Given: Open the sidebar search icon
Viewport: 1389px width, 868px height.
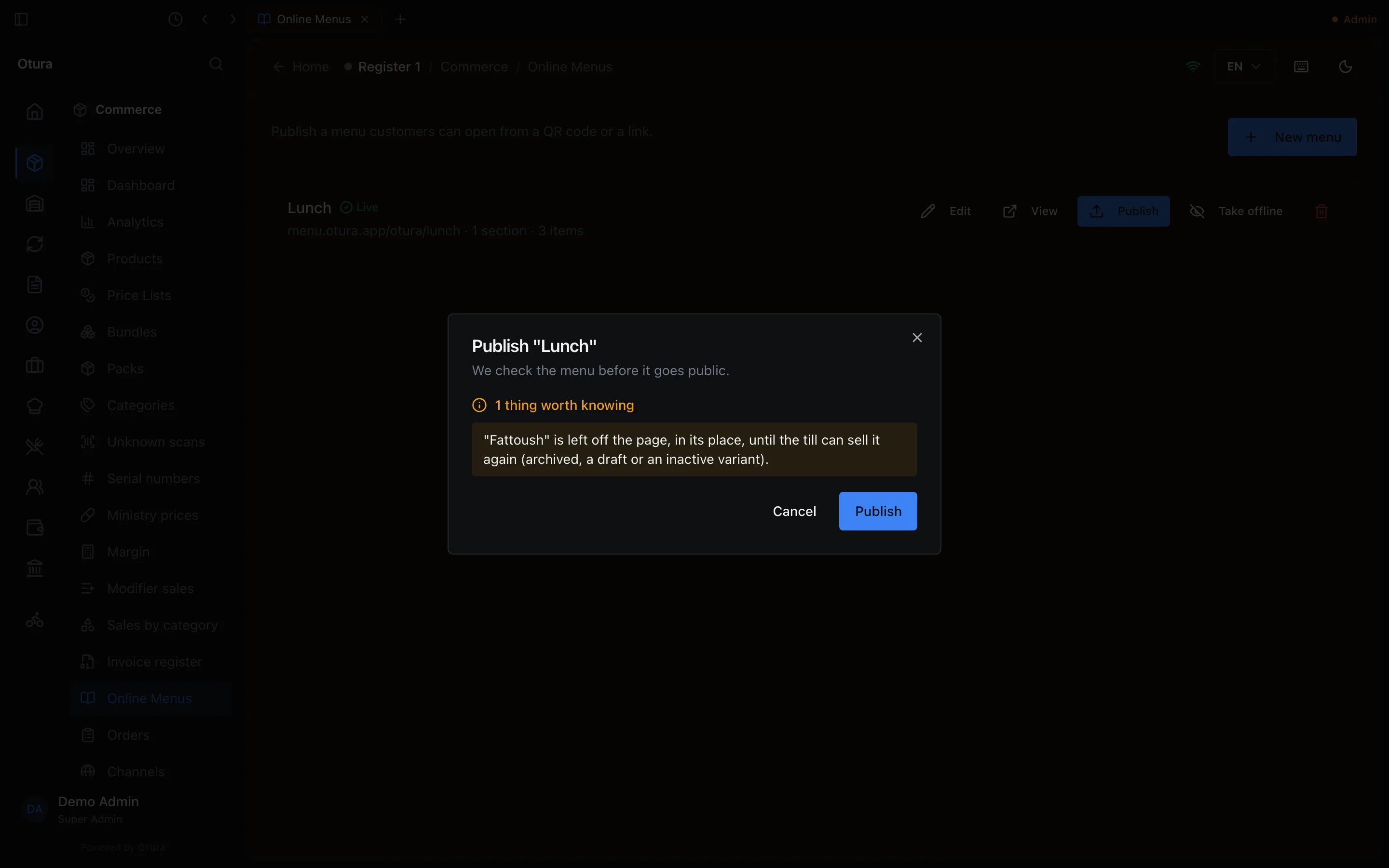Looking at the screenshot, I should click(216, 64).
